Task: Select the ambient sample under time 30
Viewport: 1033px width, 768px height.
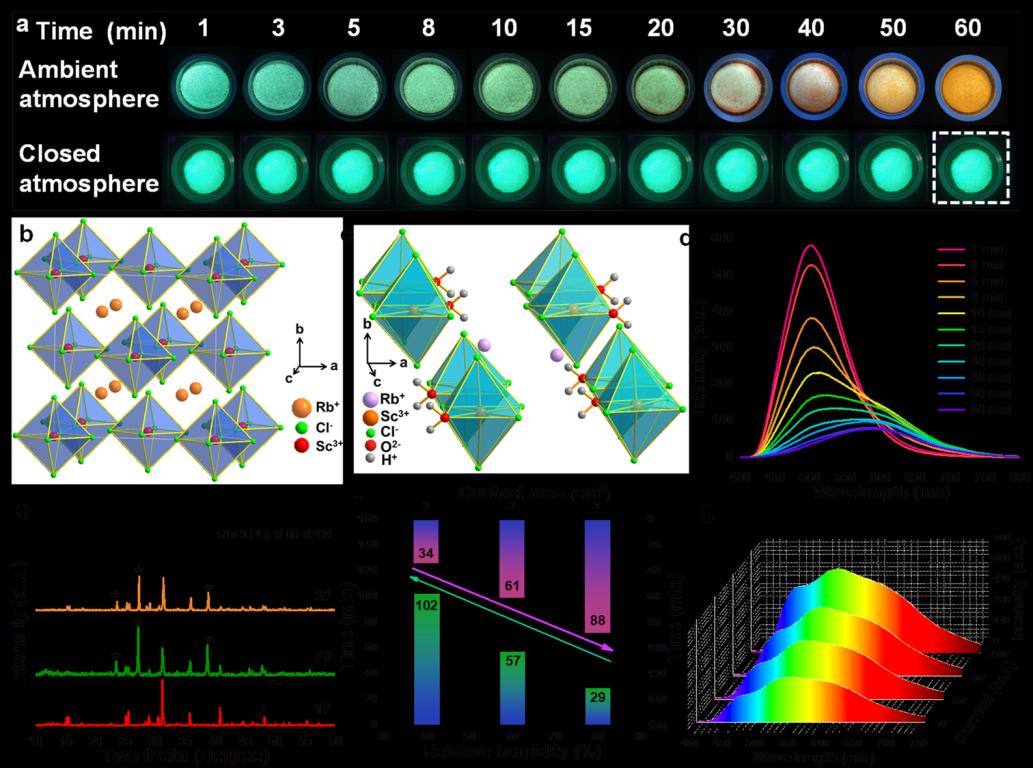Action: 738,87
